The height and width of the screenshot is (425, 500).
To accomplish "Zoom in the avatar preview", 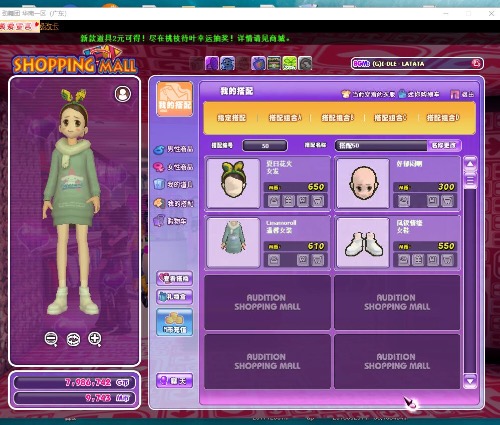I will tap(95, 339).
